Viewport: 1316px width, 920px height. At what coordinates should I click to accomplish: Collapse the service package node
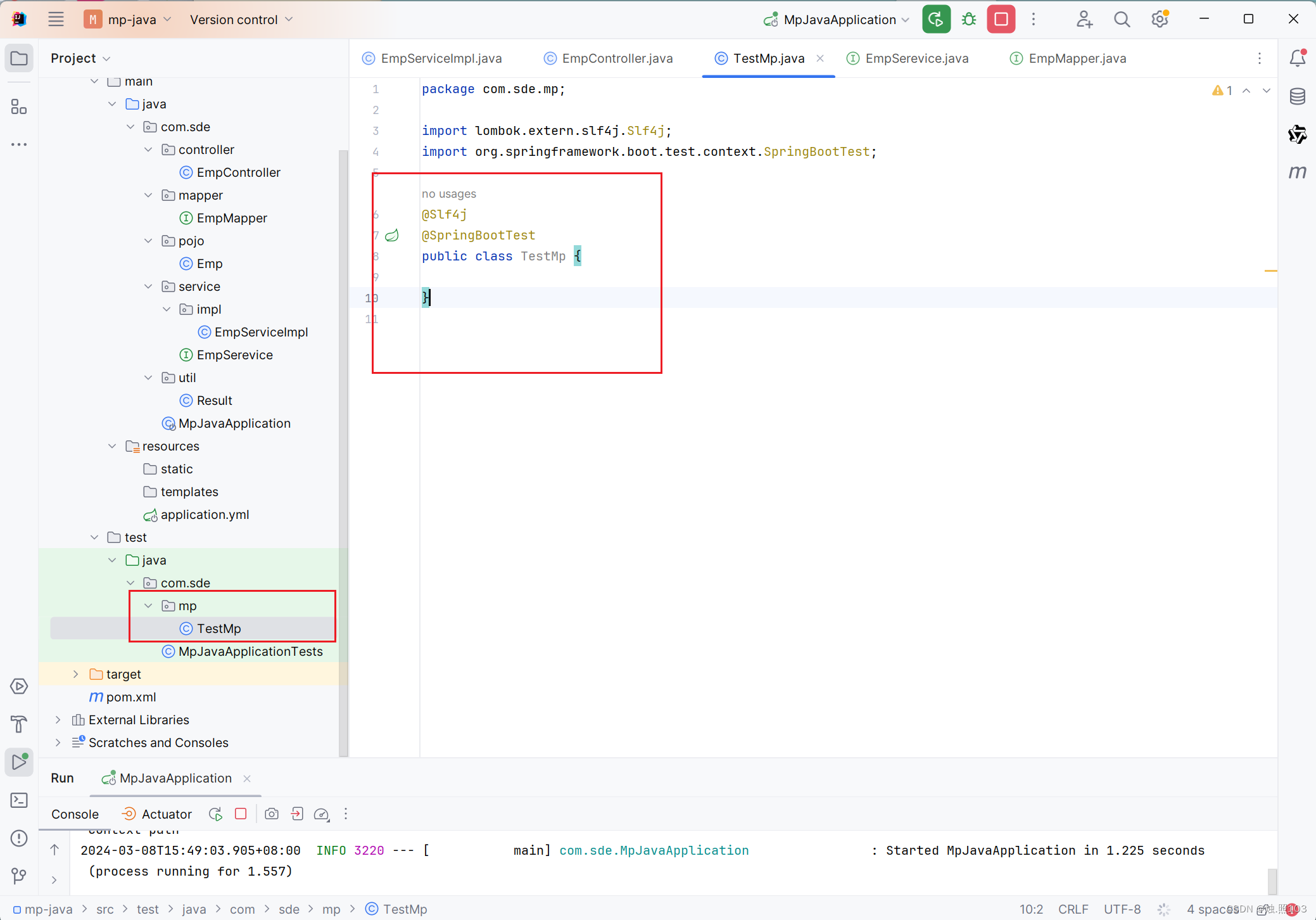coord(148,286)
